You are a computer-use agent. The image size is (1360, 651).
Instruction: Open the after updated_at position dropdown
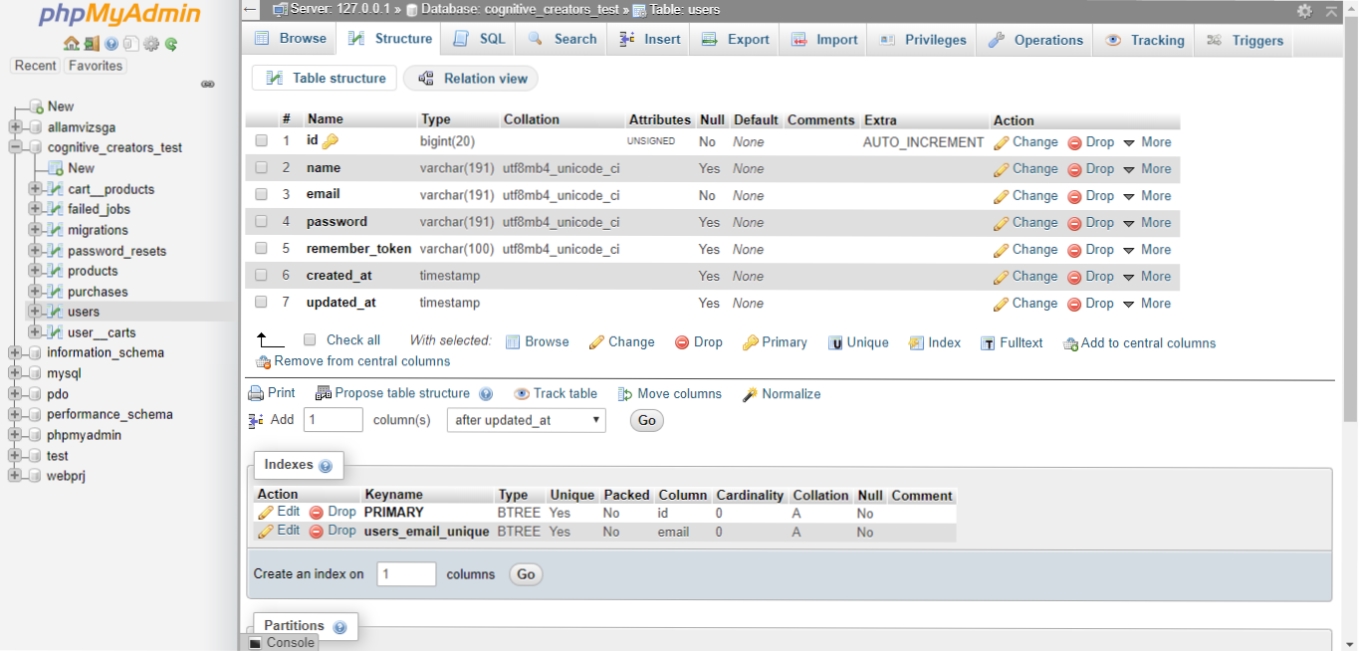click(x=526, y=421)
